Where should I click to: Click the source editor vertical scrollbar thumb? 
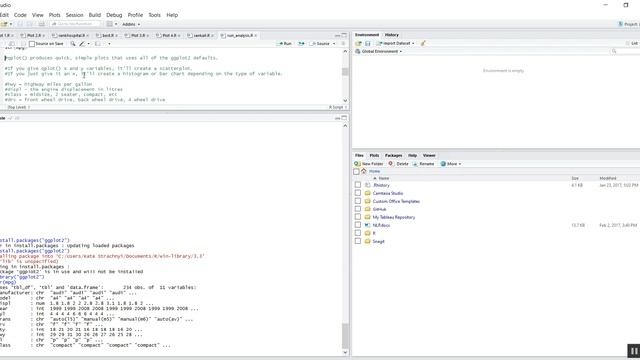(x=345, y=72)
